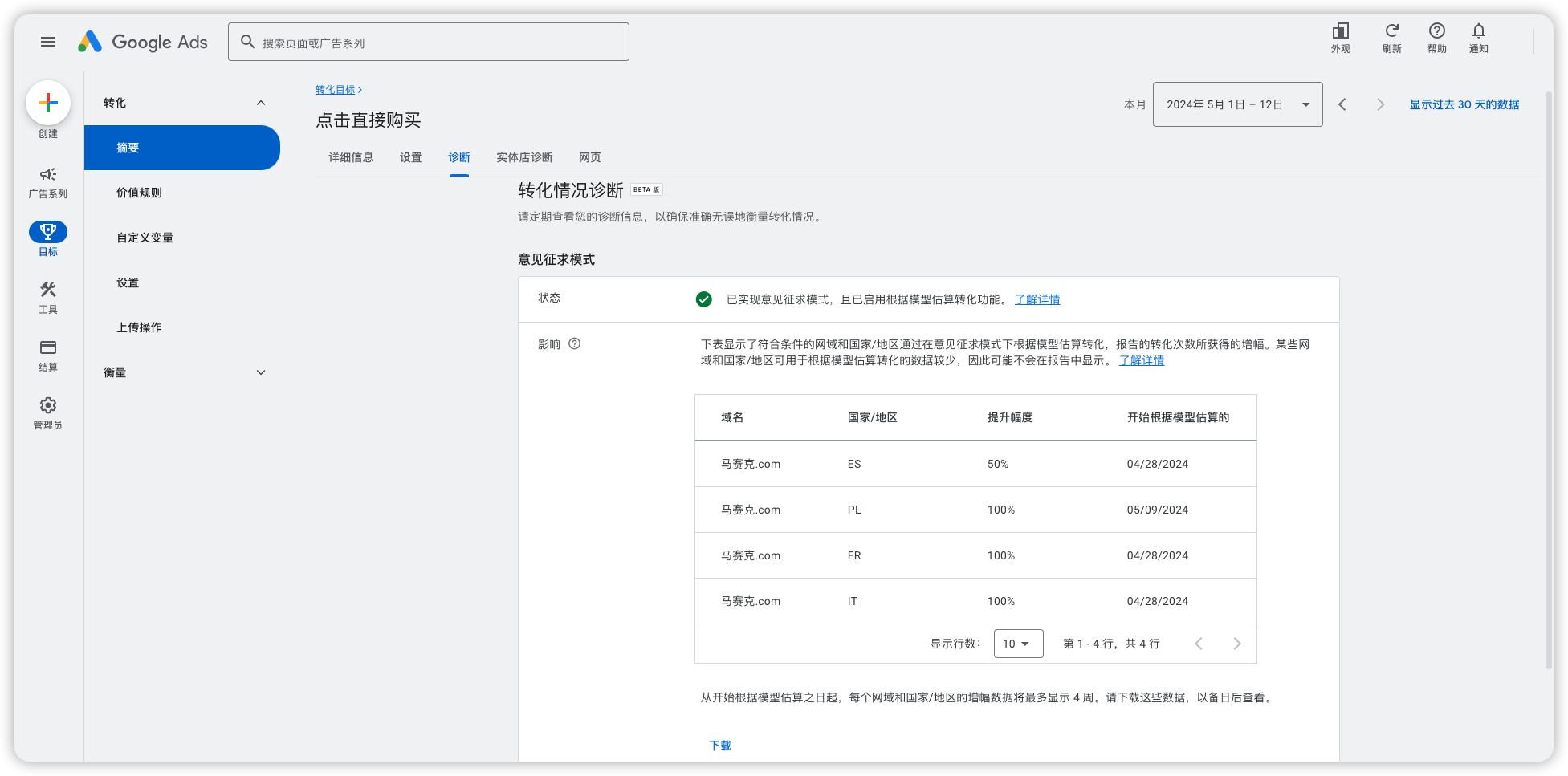Expand the 衡量 sidebar section
Viewport: 1568px width, 776px height.
tap(261, 372)
